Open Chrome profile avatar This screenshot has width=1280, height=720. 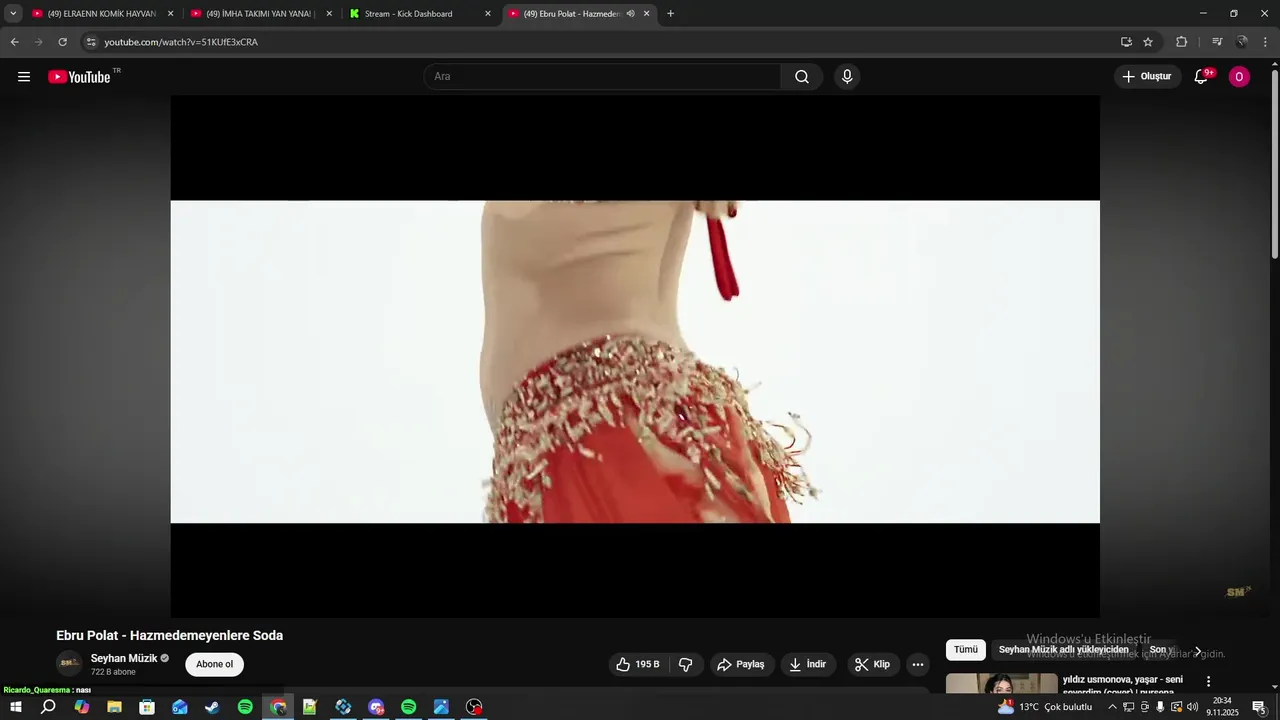pos(1242,42)
